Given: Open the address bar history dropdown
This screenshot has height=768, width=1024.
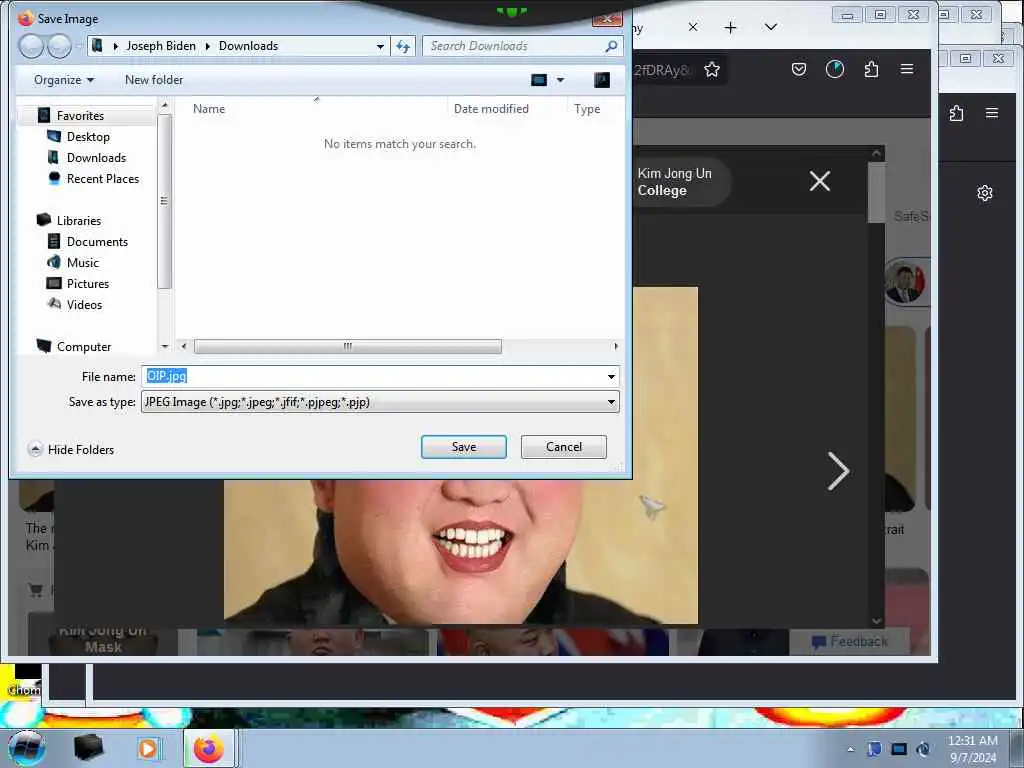Looking at the screenshot, I should click(x=380, y=46).
